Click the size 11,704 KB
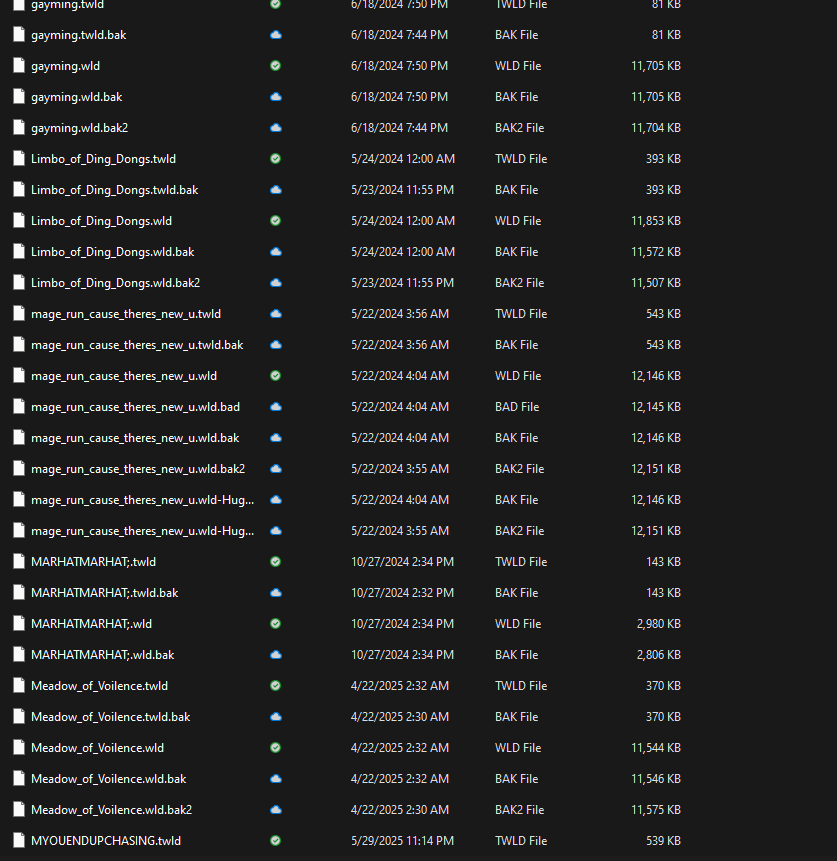This screenshot has width=837, height=861. (x=656, y=128)
